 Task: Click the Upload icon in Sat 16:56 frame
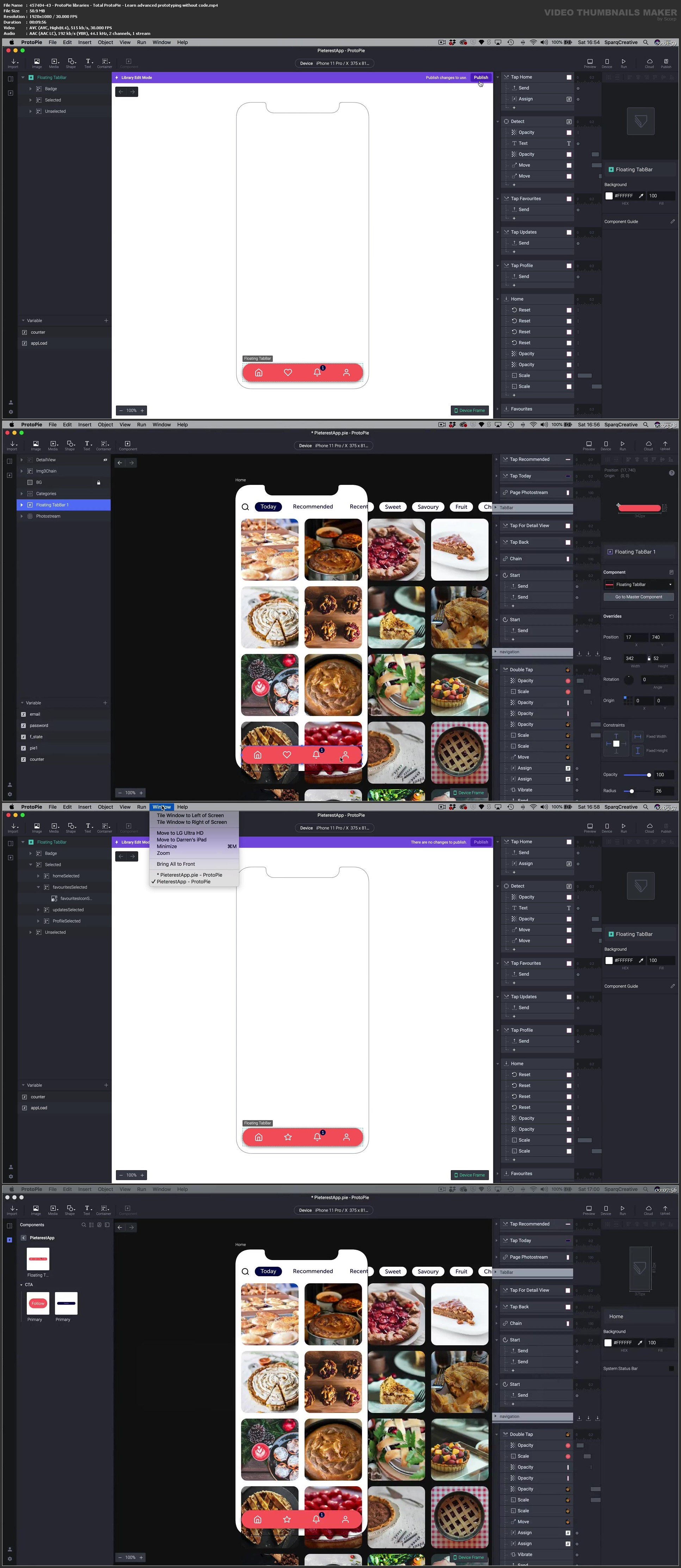665,445
